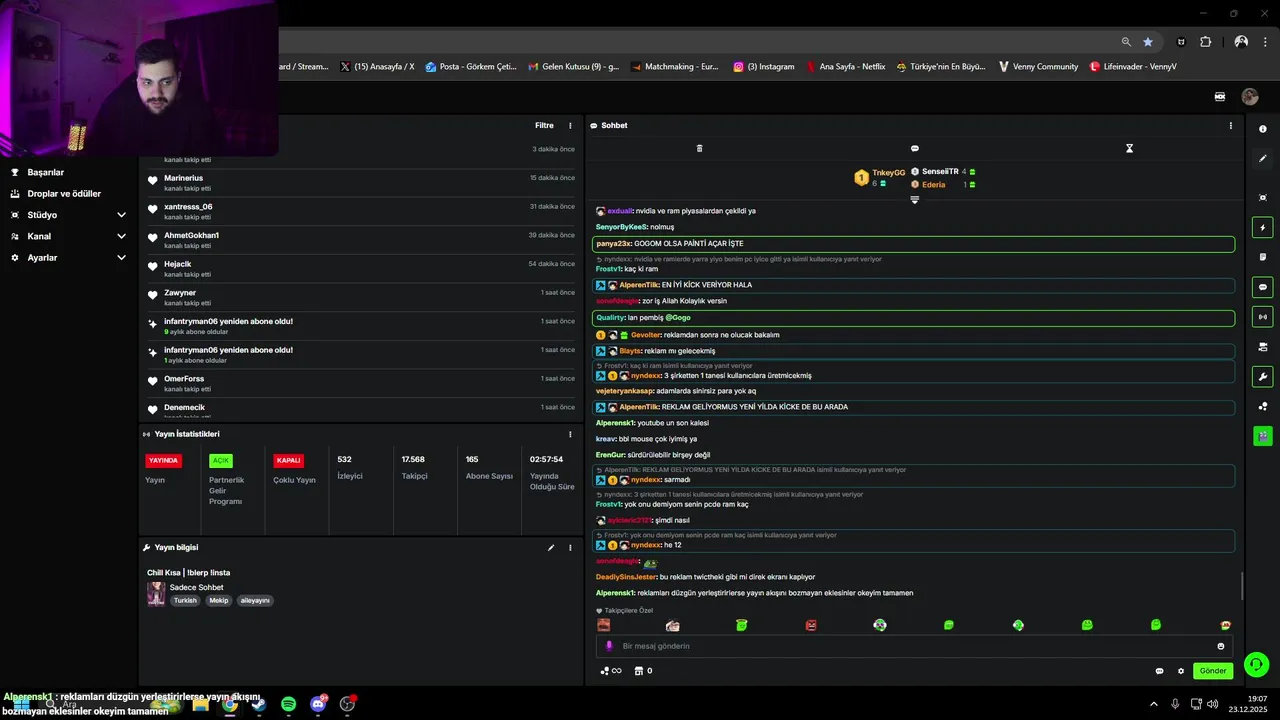Open Spotify from the Windows taskbar
1280x720 pixels.
pos(288,704)
